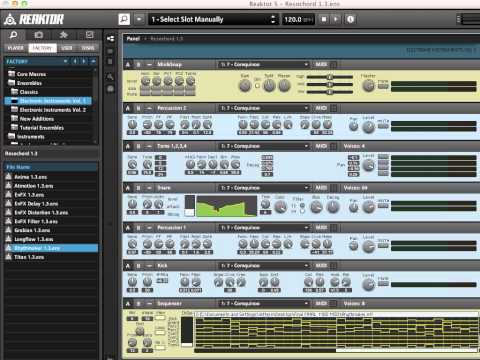Navigate back in the FACTORY browser

(x=75, y=61)
